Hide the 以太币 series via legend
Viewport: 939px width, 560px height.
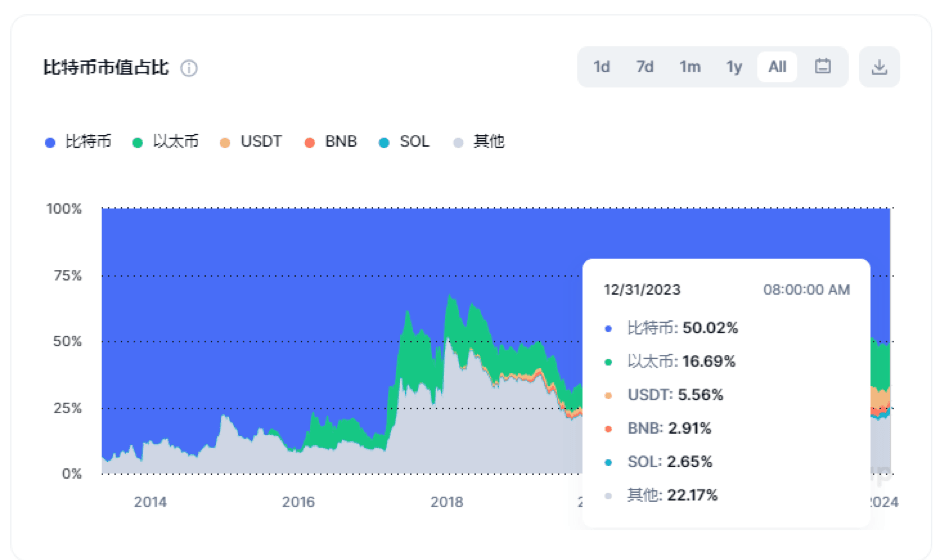click(176, 142)
